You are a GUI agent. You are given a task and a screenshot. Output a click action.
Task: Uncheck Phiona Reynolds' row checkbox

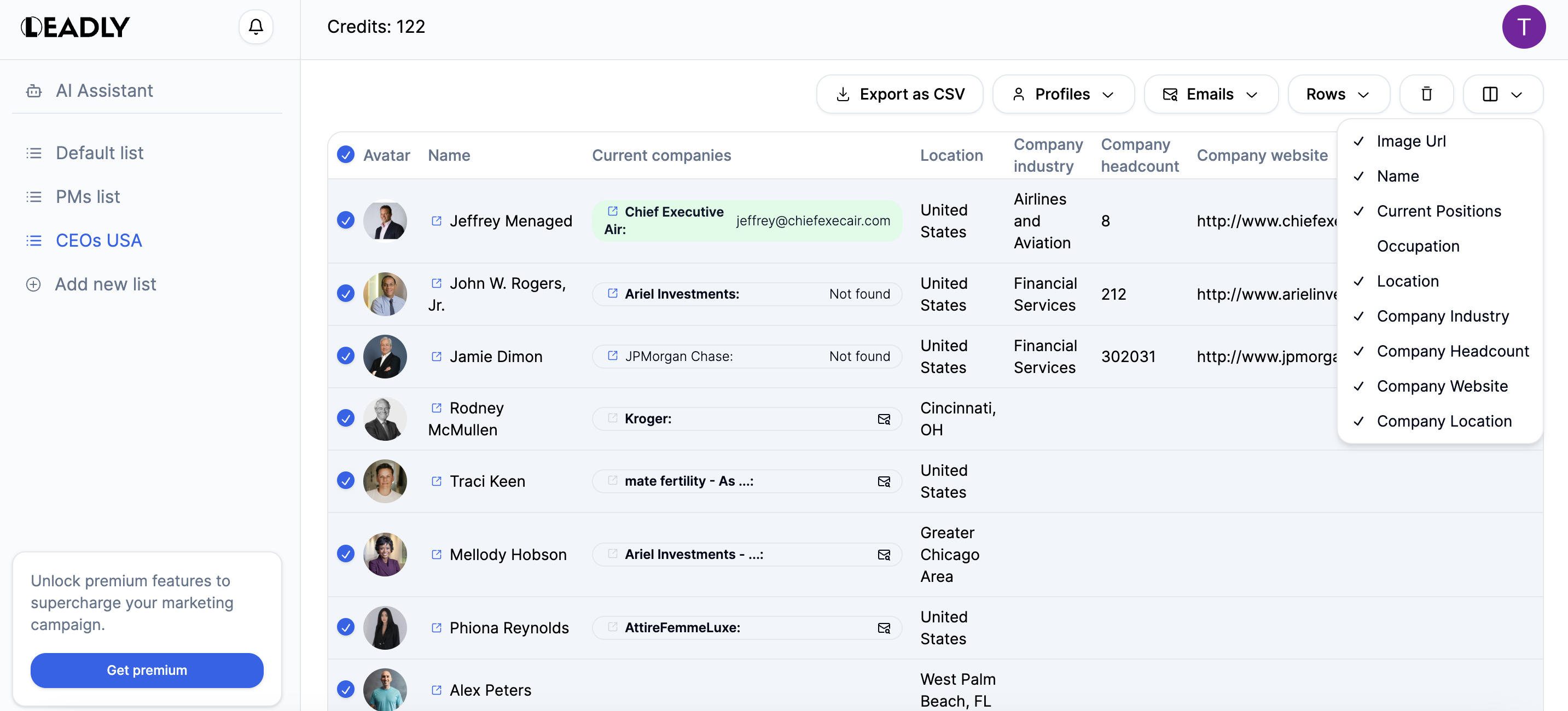(x=346, y=627)
